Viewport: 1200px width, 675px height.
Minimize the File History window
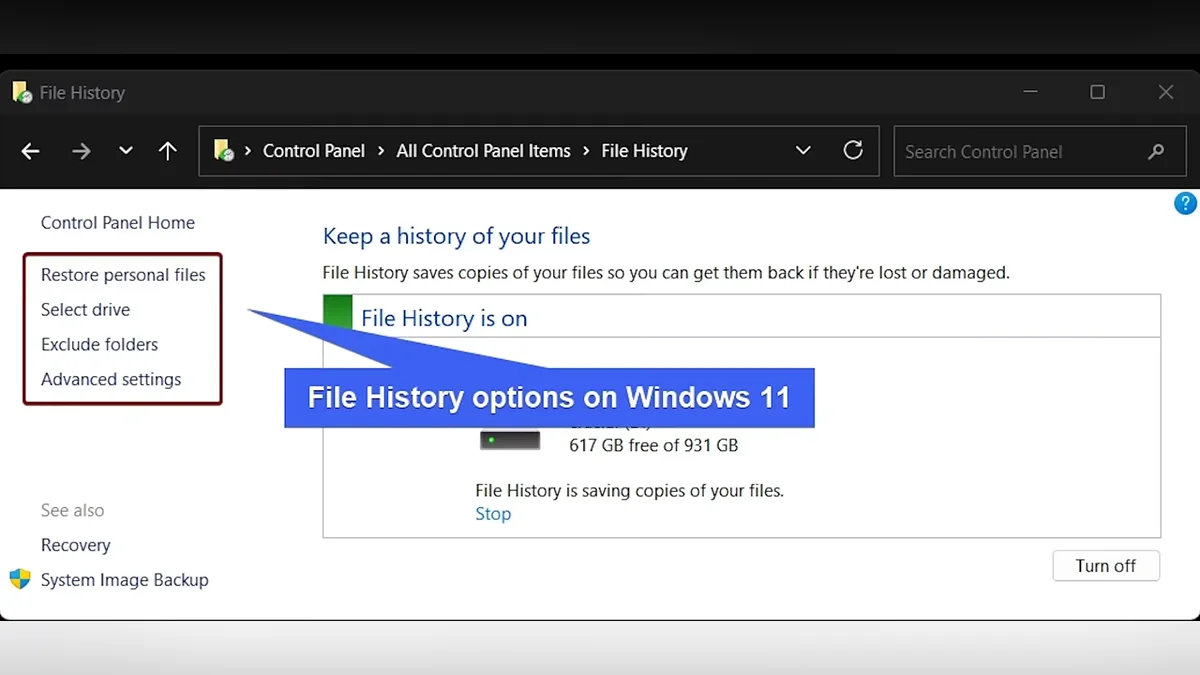(x=1031, y=92)
